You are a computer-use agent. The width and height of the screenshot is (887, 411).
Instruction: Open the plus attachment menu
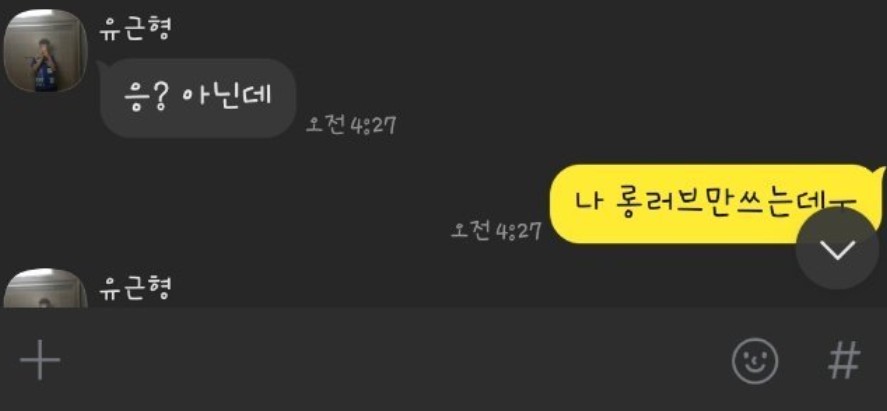40,360
